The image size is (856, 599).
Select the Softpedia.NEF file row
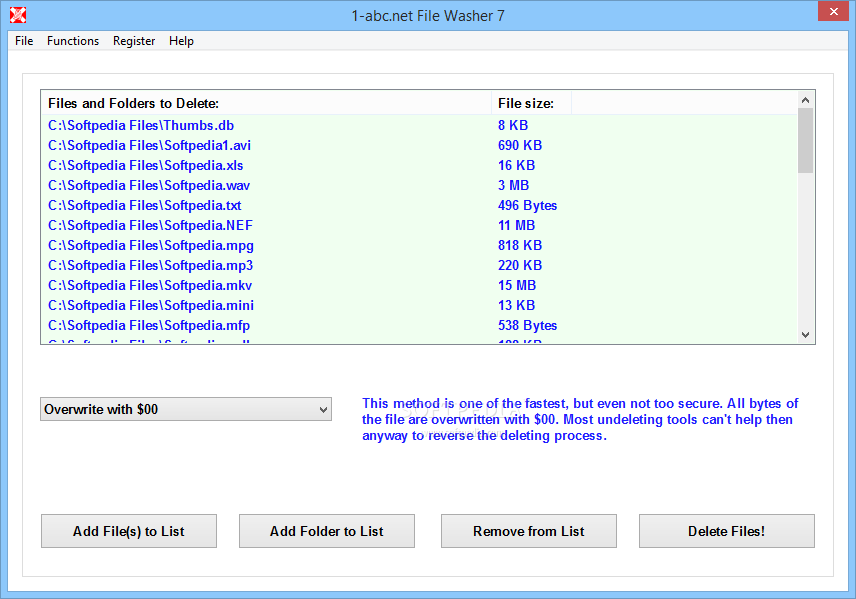(419, 225)
